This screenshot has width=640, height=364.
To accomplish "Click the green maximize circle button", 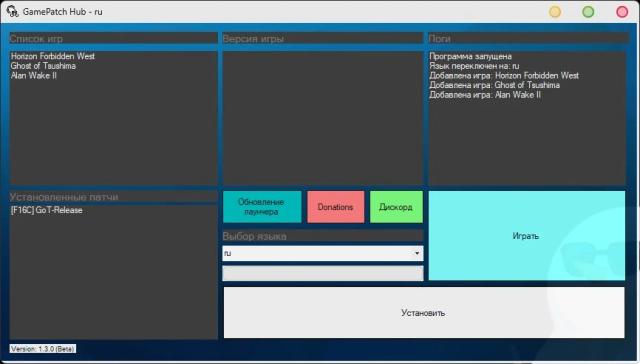I will click(x=588, y=12).
